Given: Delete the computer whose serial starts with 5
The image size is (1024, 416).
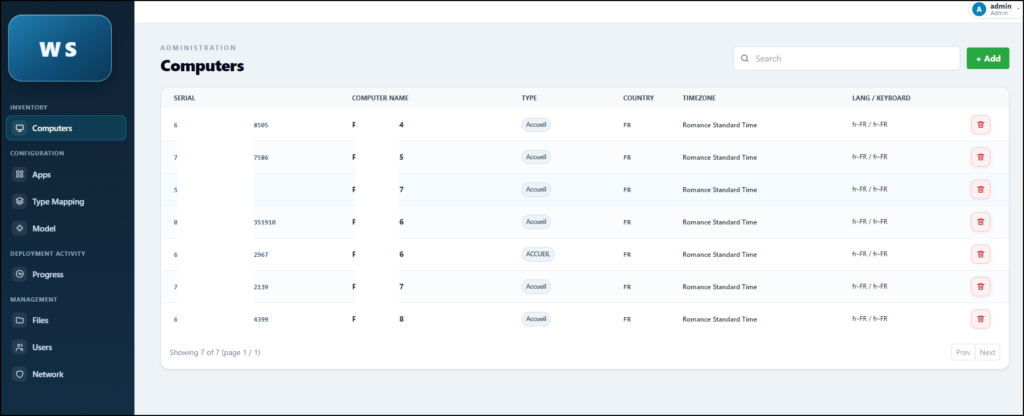Looking at the screenshot, I should [x=980, y=189].
